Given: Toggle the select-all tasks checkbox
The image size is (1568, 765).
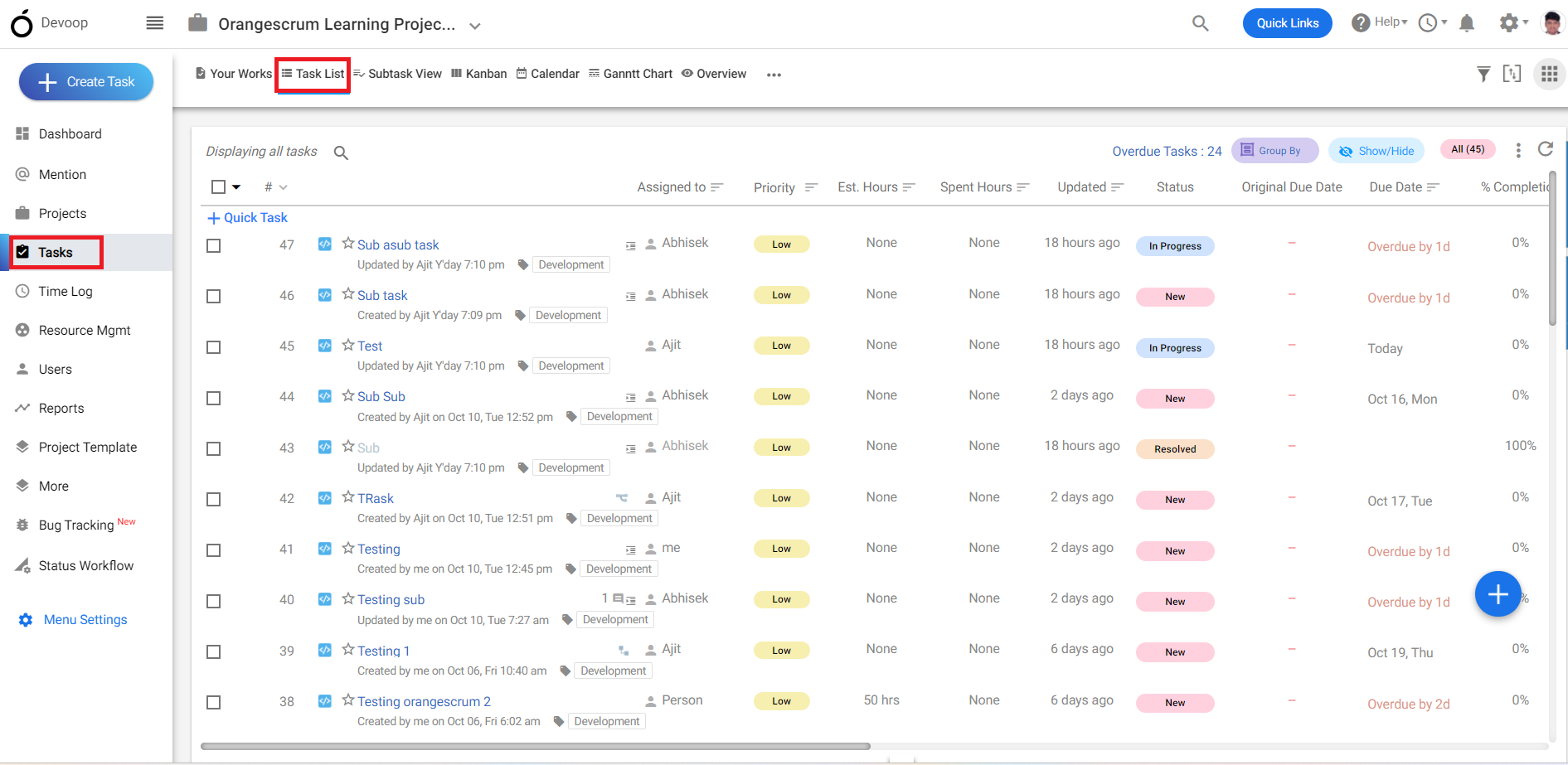Looking at the screenshot, I should coord(218,187).
